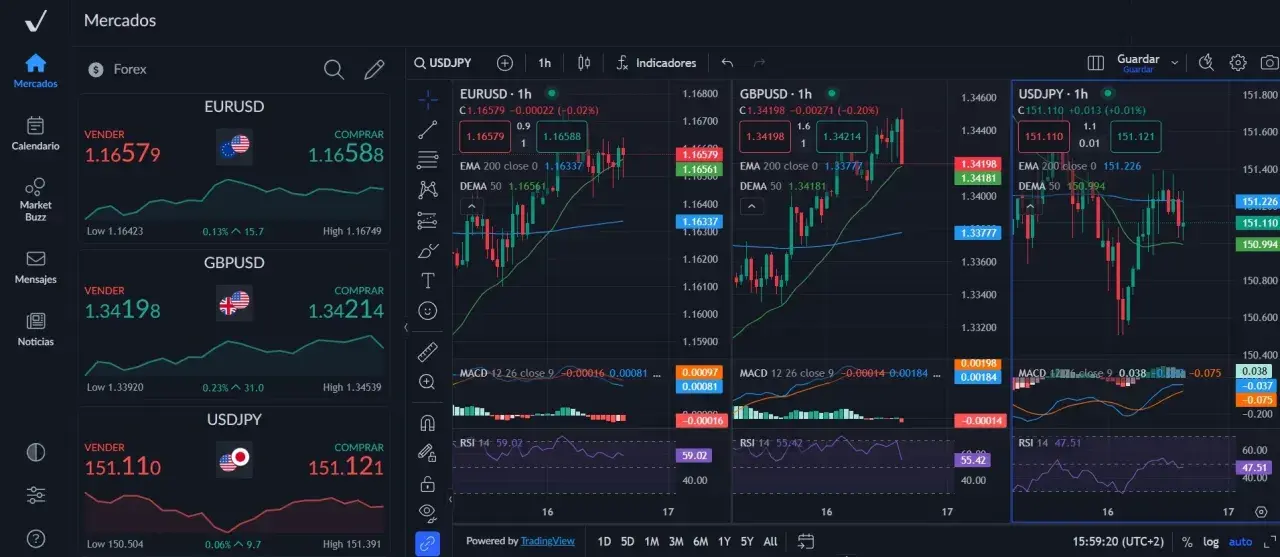Open the go to date calendar icon

point(805,541)
